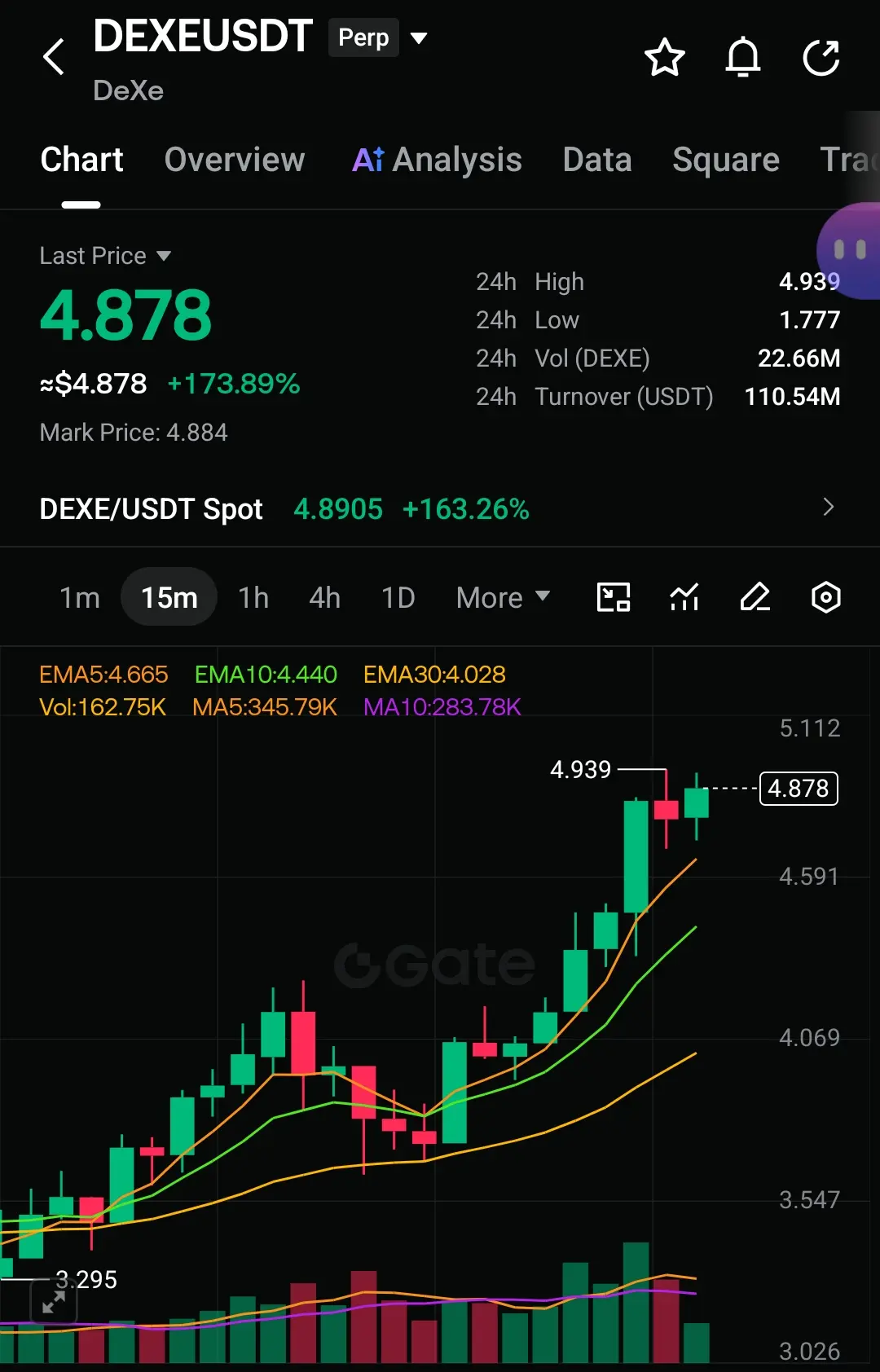880x1372 pixels.
Task: Expand chart to fullscreen icon
Action: [53, 1301]
